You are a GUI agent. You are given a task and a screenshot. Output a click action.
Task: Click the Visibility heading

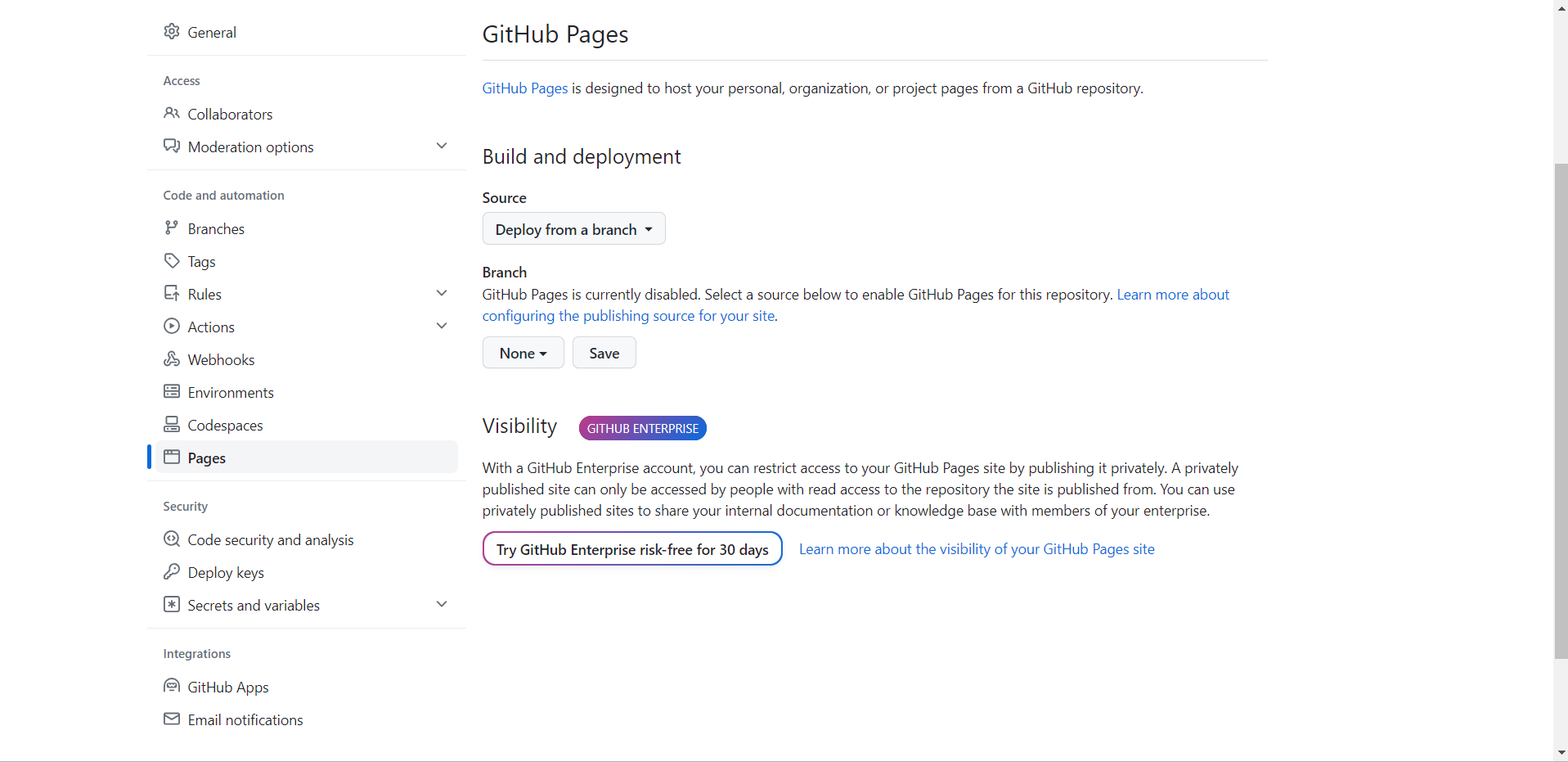click(x=519, y=426)
